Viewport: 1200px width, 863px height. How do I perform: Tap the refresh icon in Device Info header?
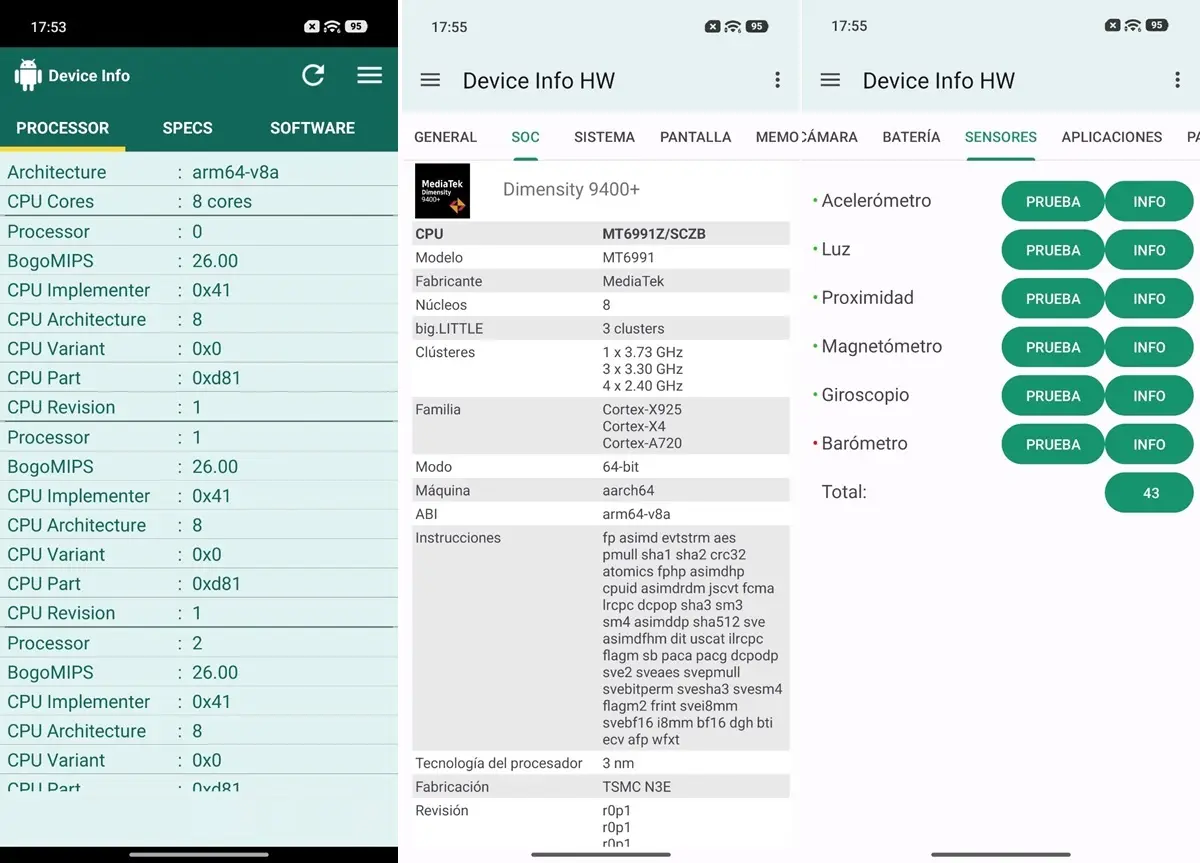[x=313, y=75]
